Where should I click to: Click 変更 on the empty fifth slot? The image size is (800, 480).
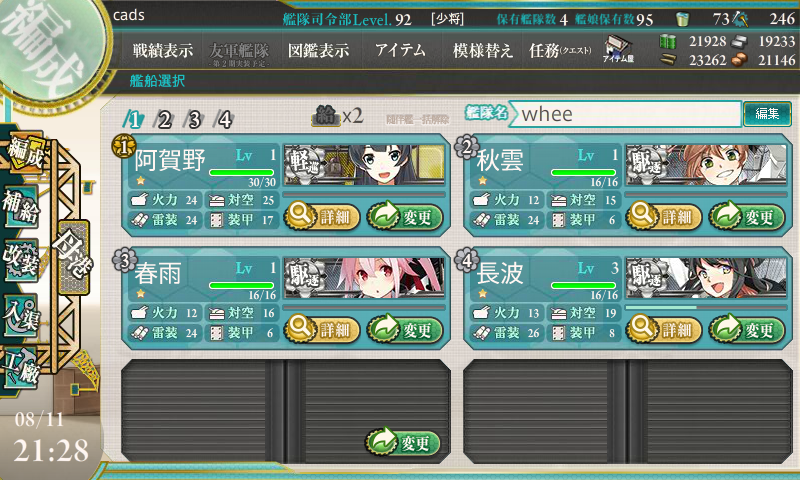tap(403, 442)
